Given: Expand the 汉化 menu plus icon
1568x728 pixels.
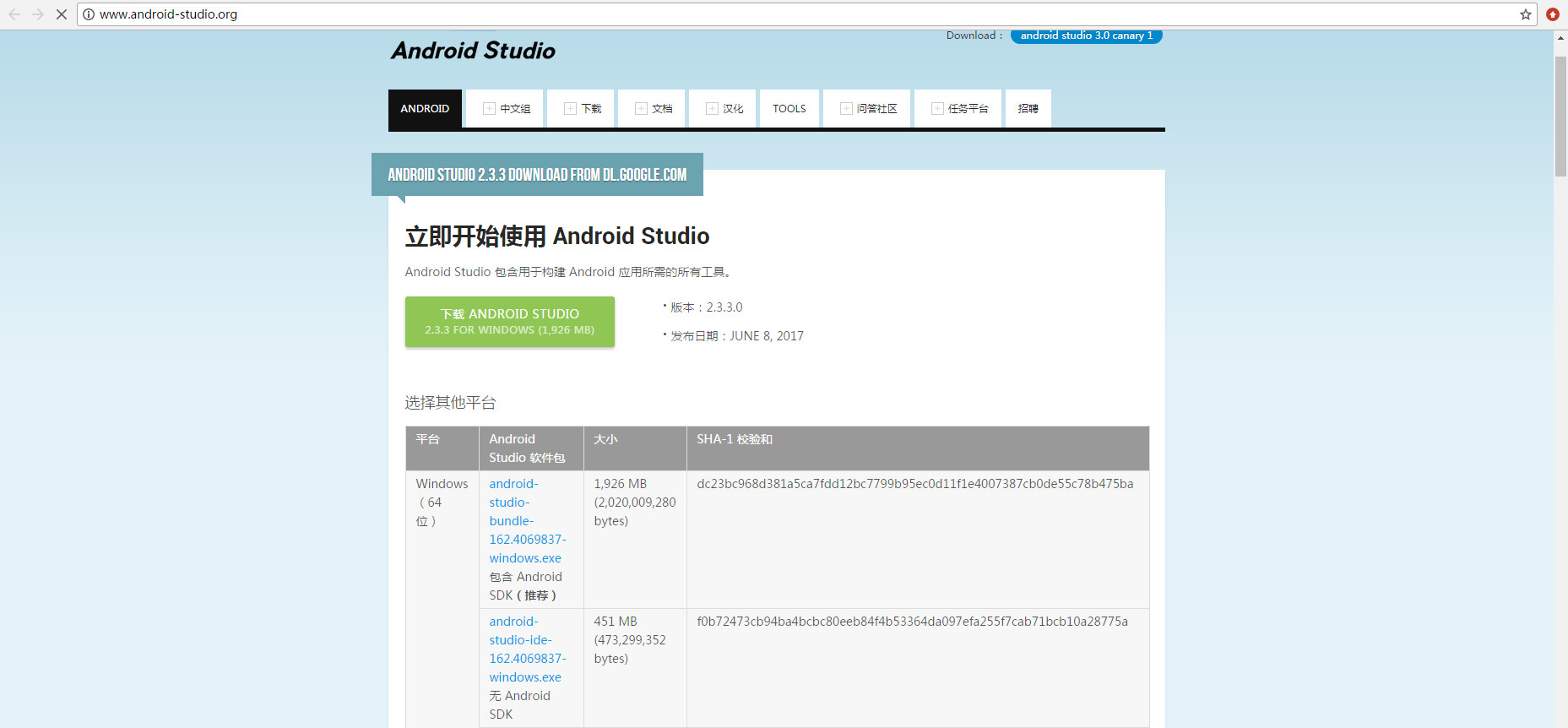Looking at the screenshot, I should click(x=712, y=109).
